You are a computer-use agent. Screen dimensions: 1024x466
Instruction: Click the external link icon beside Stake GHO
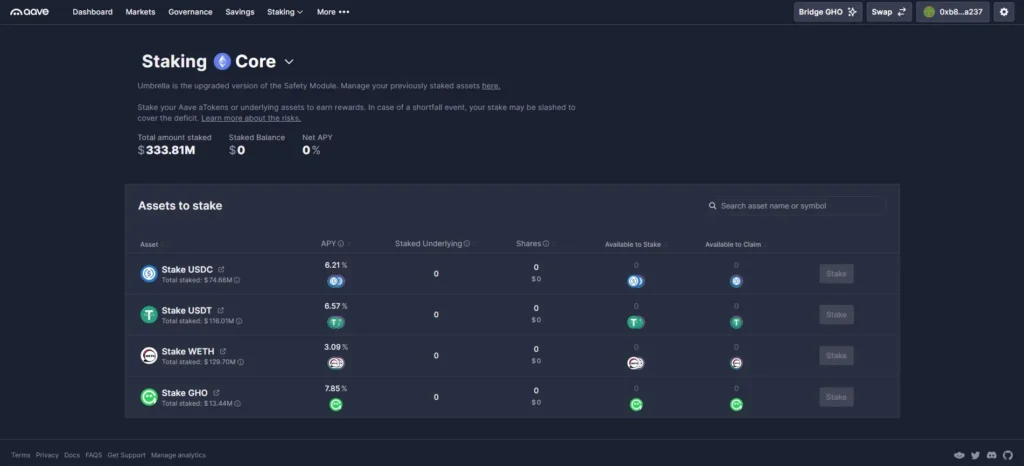(216, 392)
